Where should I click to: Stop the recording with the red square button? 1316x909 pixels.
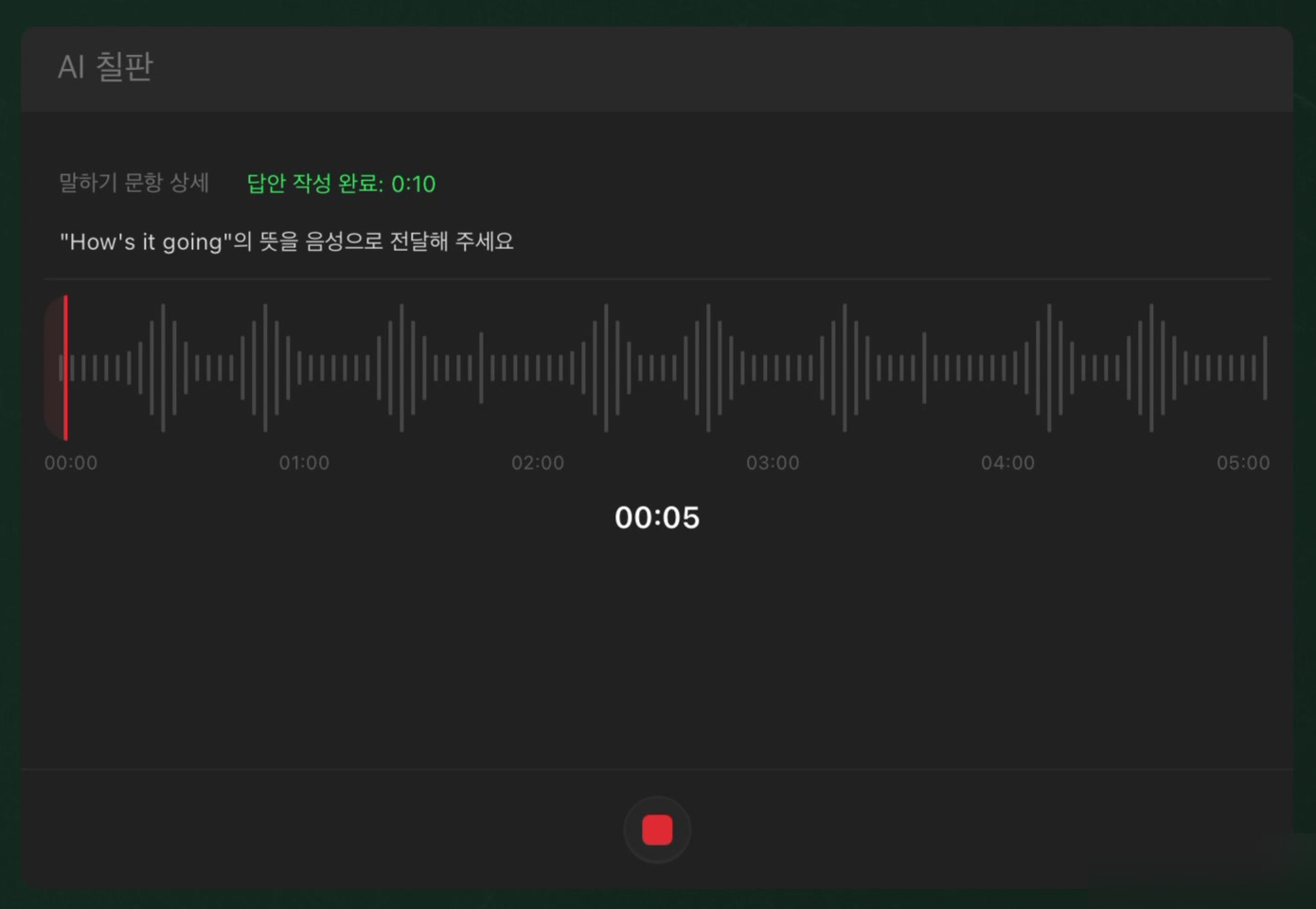click(x=657, y=829)
